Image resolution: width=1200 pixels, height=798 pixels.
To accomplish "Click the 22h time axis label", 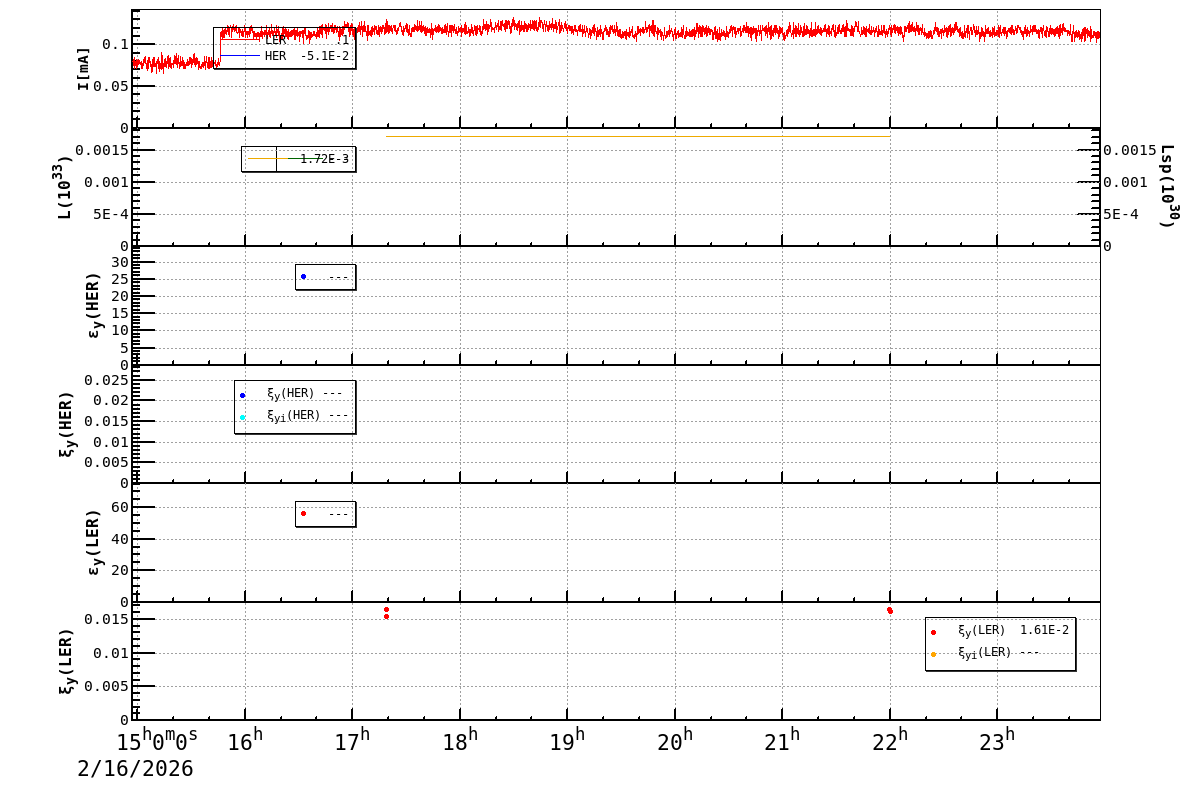I will (890, 740).
